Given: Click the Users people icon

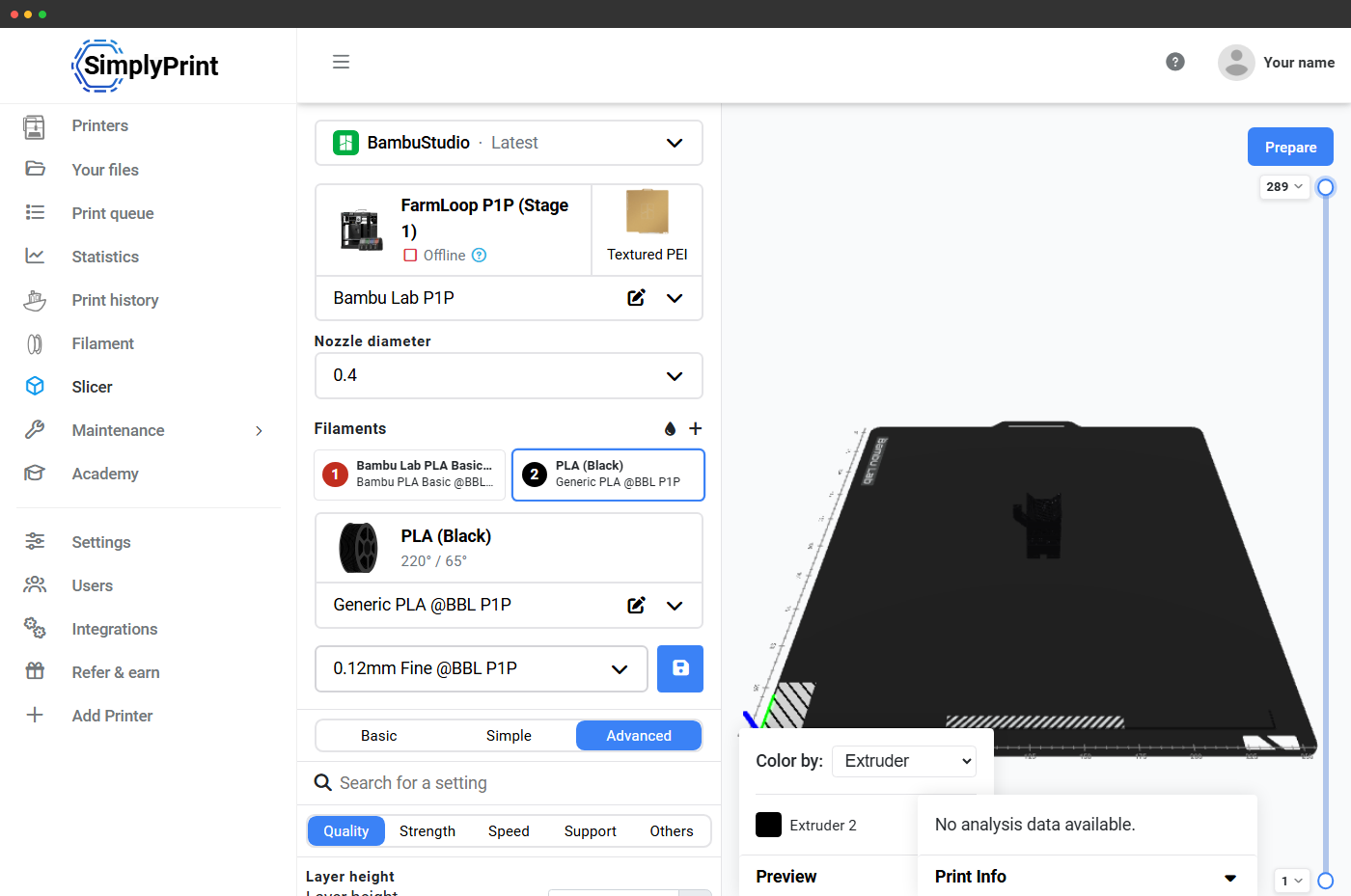Looking at the screenshot, I should pos(35,584).
